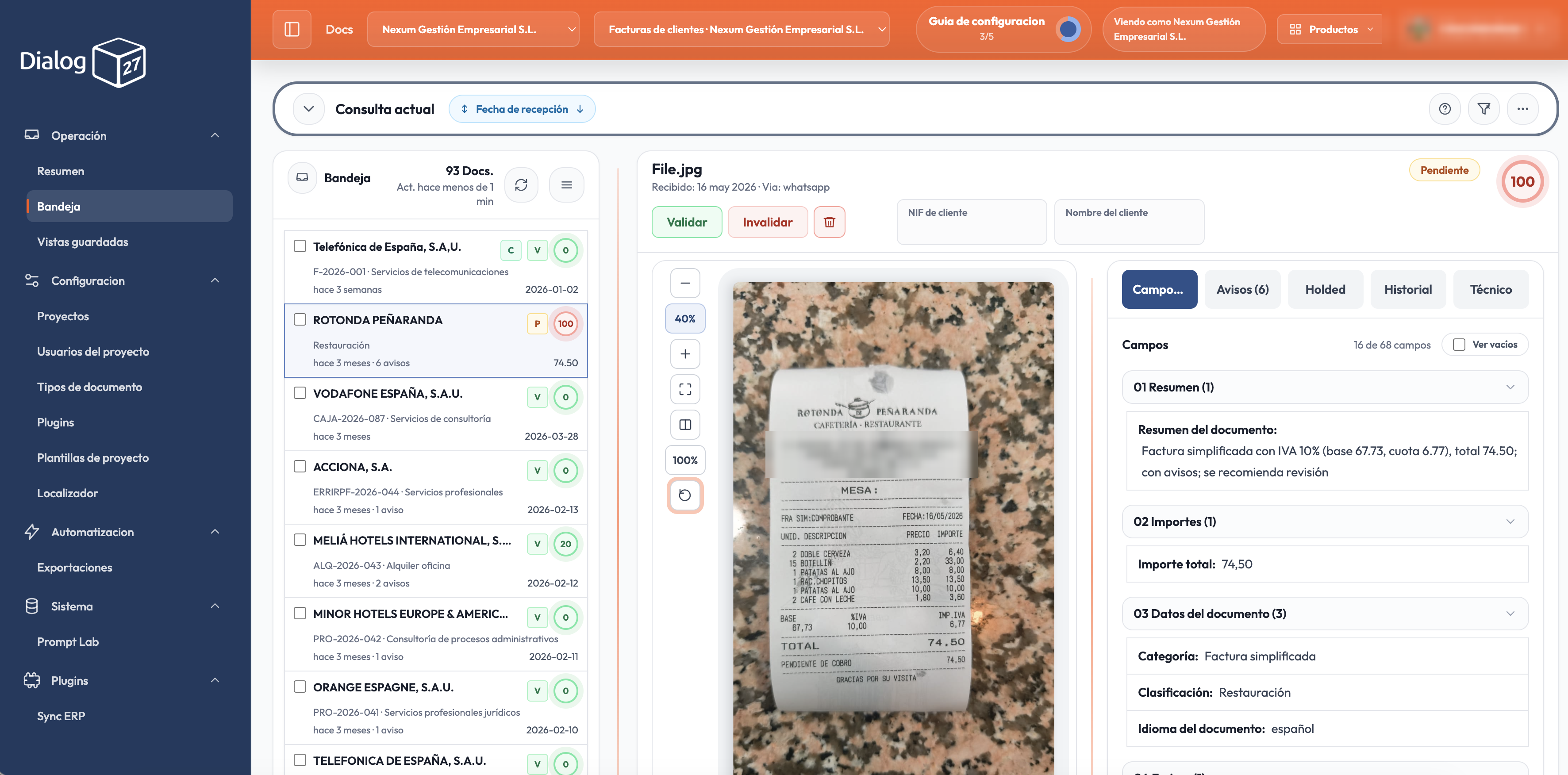The width and height of the screenshot is (1568, 775).
Task: Open the Productos dropdown
Action: [1330, 29]
